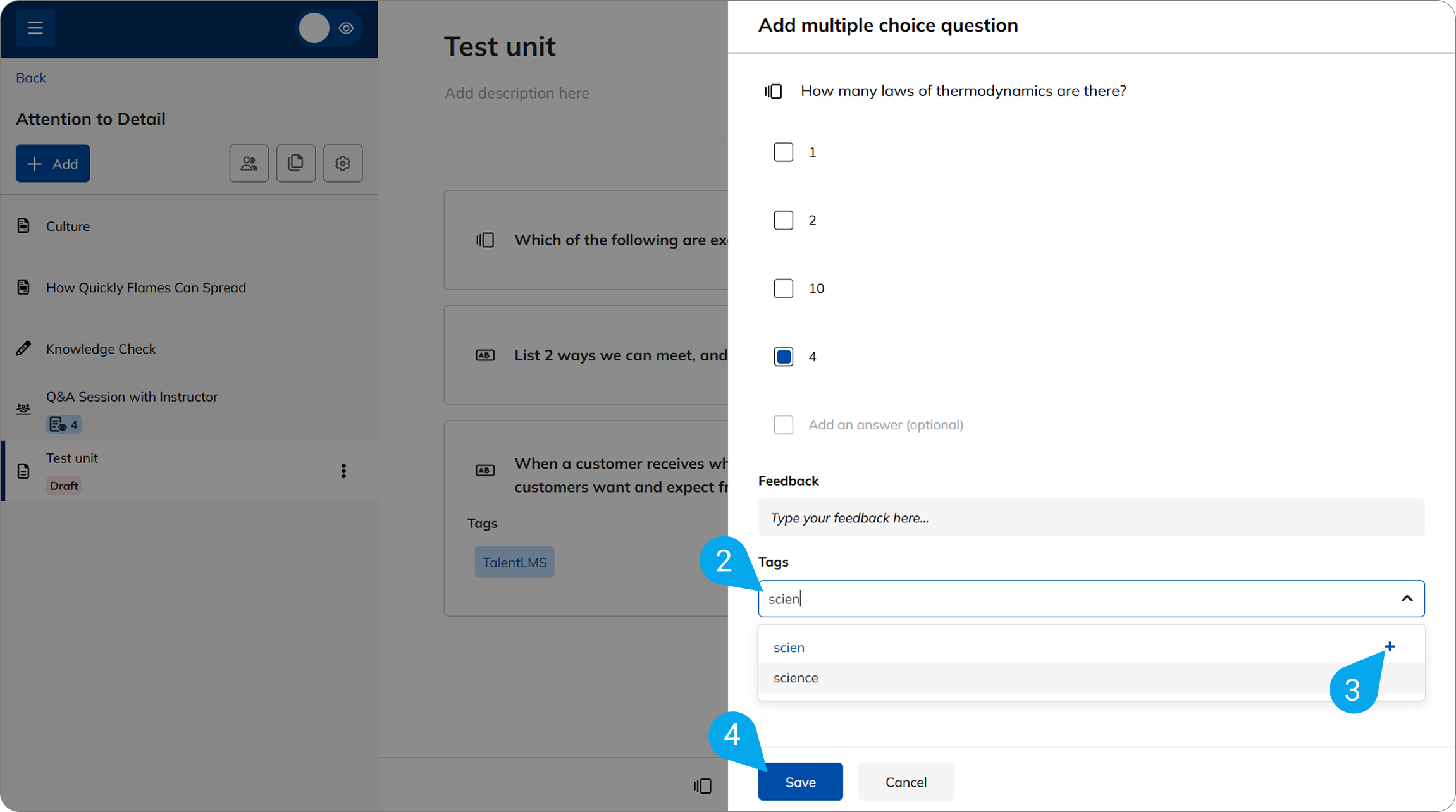Click Knowledge Check pencil icon
Screen dimensions: 1456x812
23,349
